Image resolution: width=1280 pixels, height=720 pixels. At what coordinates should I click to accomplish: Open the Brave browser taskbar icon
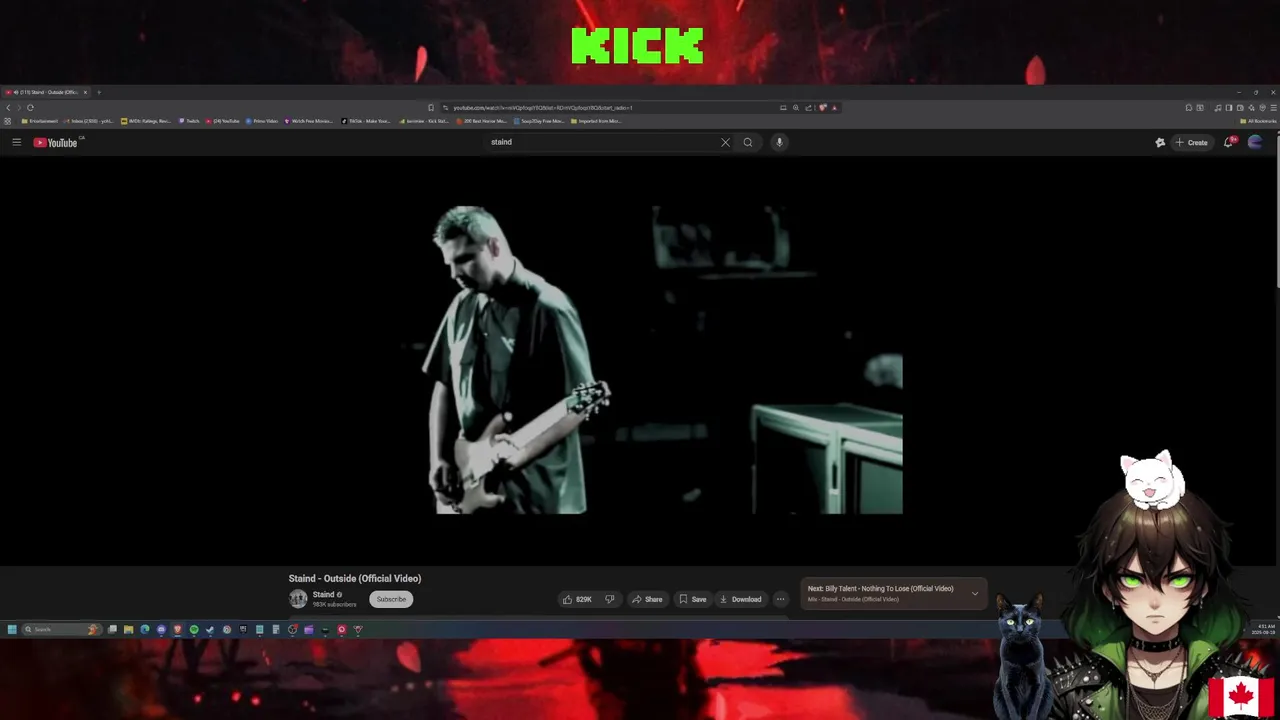point(177,629)
